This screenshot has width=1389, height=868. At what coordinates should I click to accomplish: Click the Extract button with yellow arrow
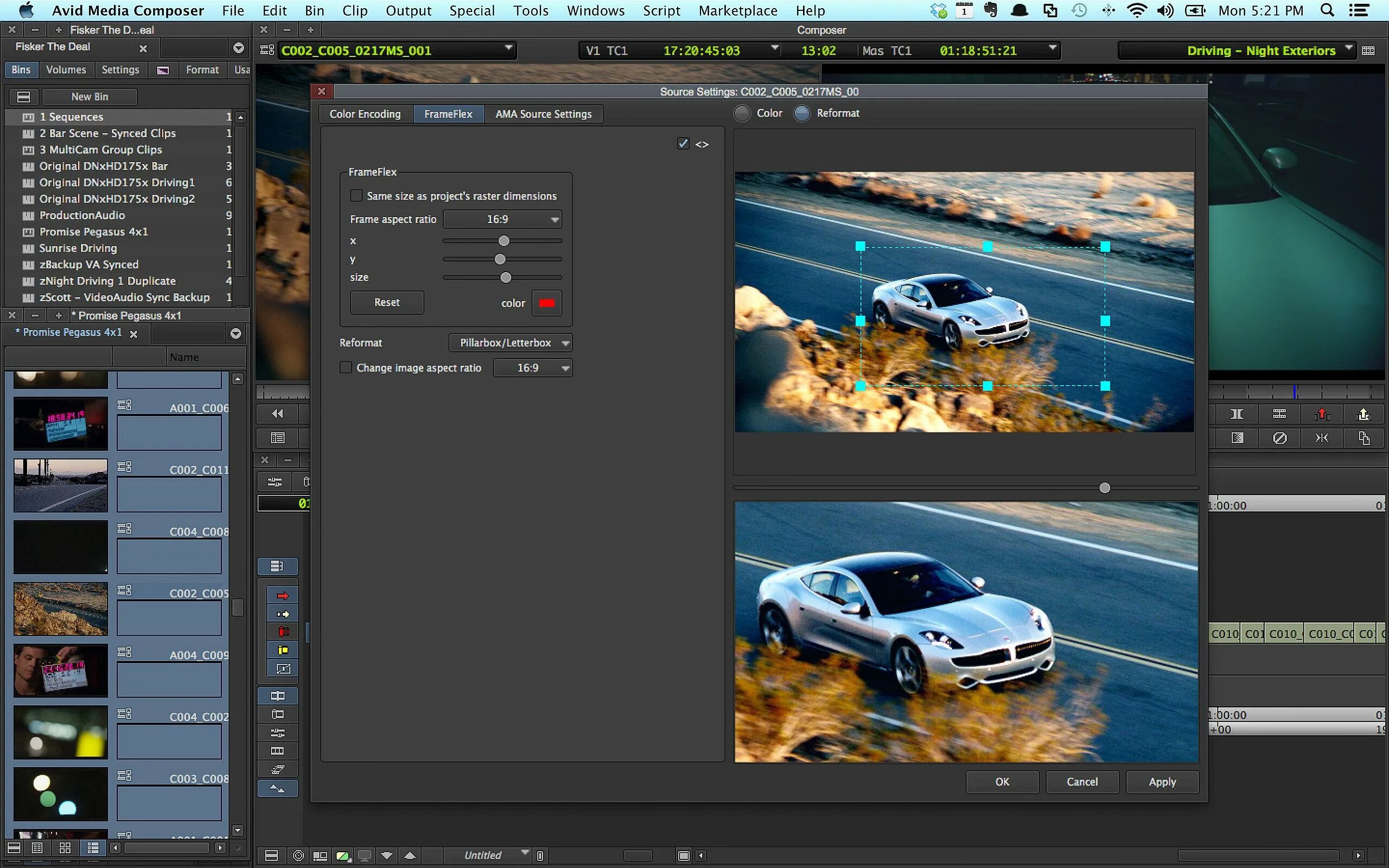pyautogui.click(x=1363, y=414)
